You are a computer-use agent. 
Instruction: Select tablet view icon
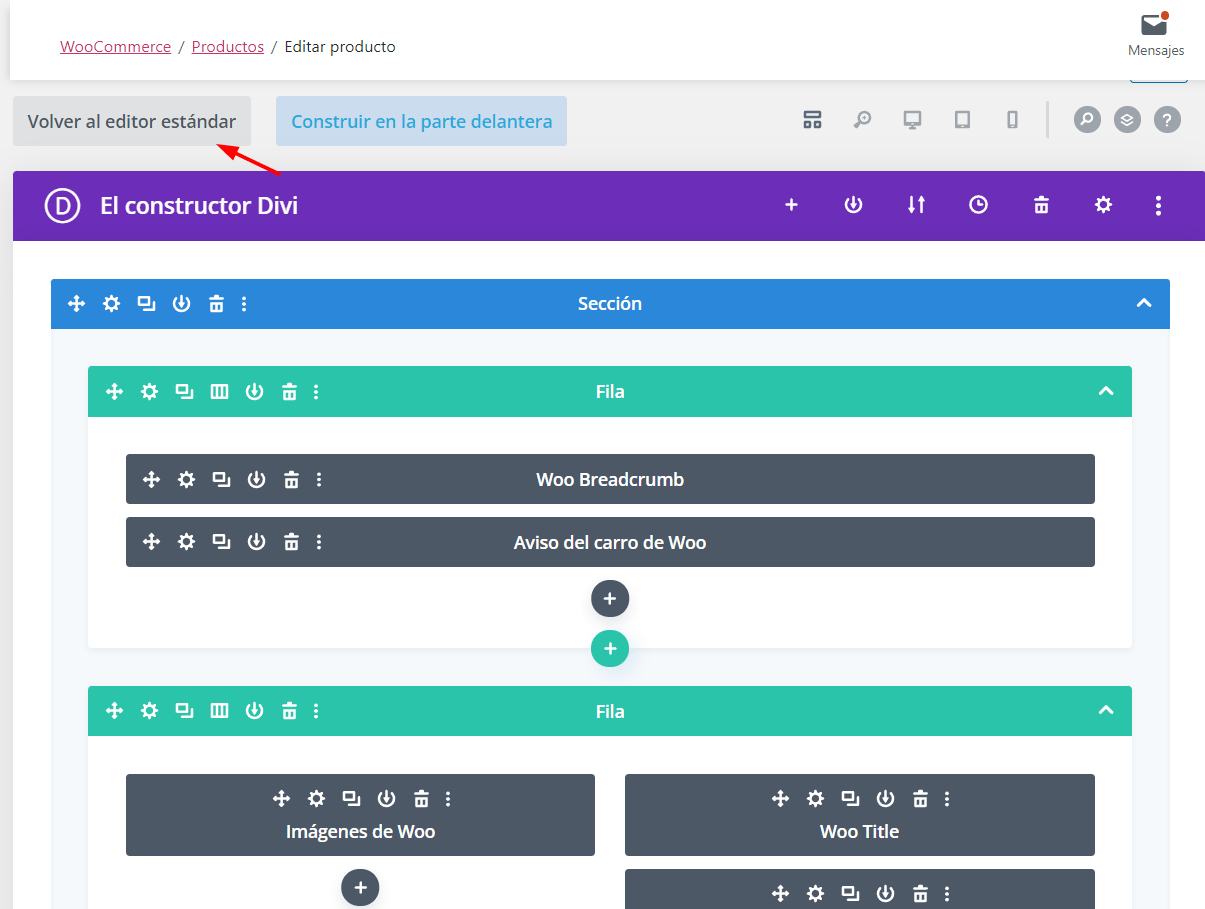tap(962, 120)
